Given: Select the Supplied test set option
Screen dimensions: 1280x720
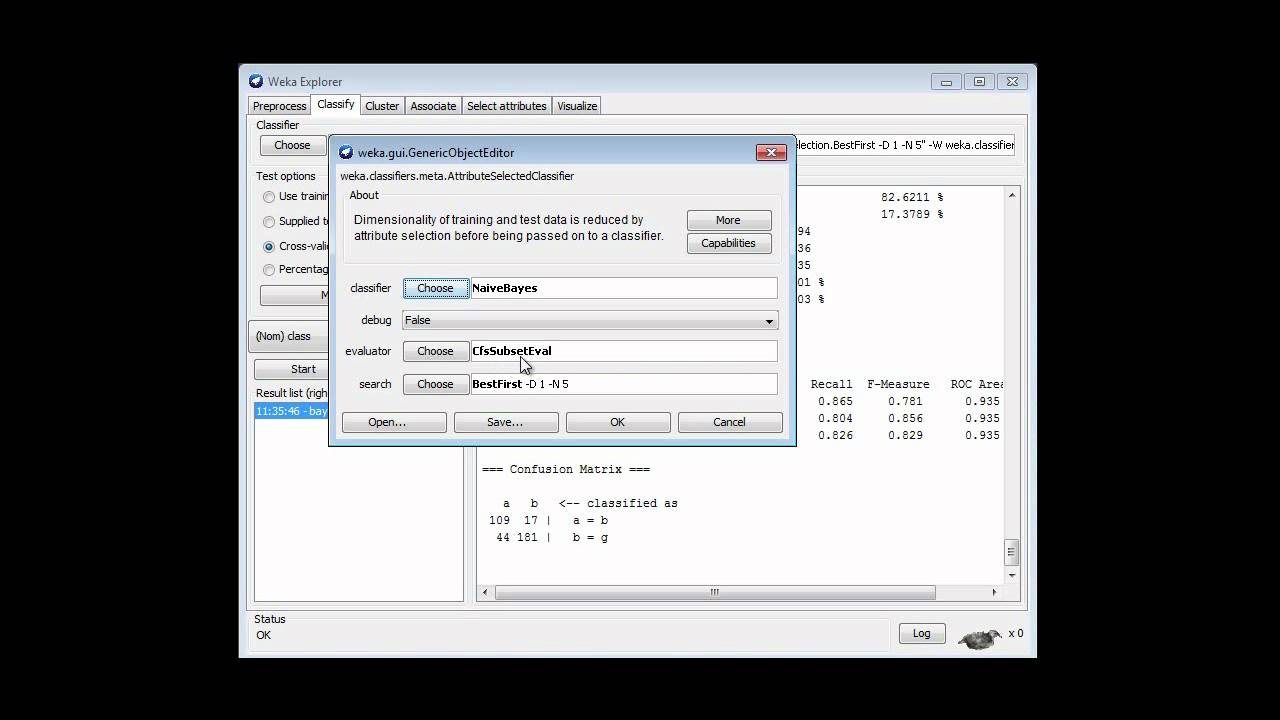Looking at the screenshot, I should [x=269, y=222].
